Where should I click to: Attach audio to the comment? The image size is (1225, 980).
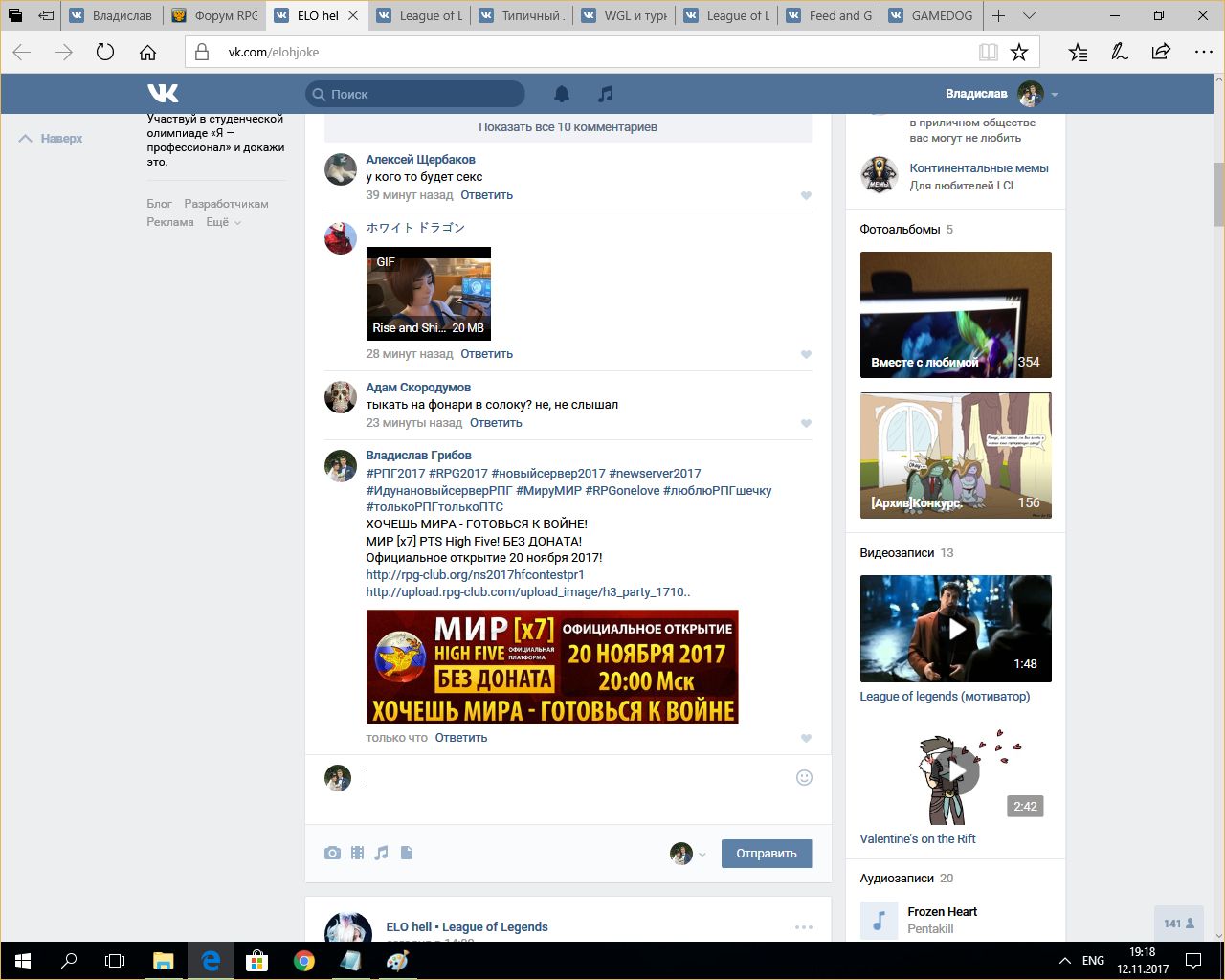(382, 853)
